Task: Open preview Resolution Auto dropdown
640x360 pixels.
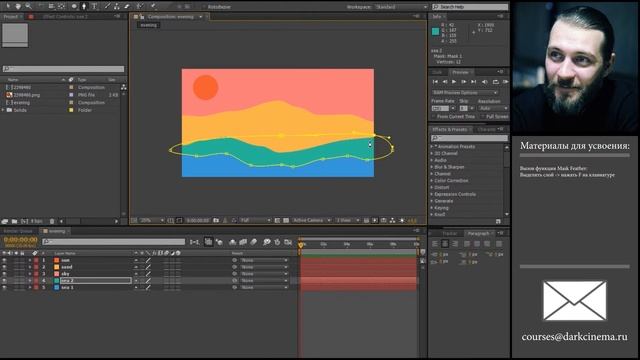Action: click(x=493, y=108)
